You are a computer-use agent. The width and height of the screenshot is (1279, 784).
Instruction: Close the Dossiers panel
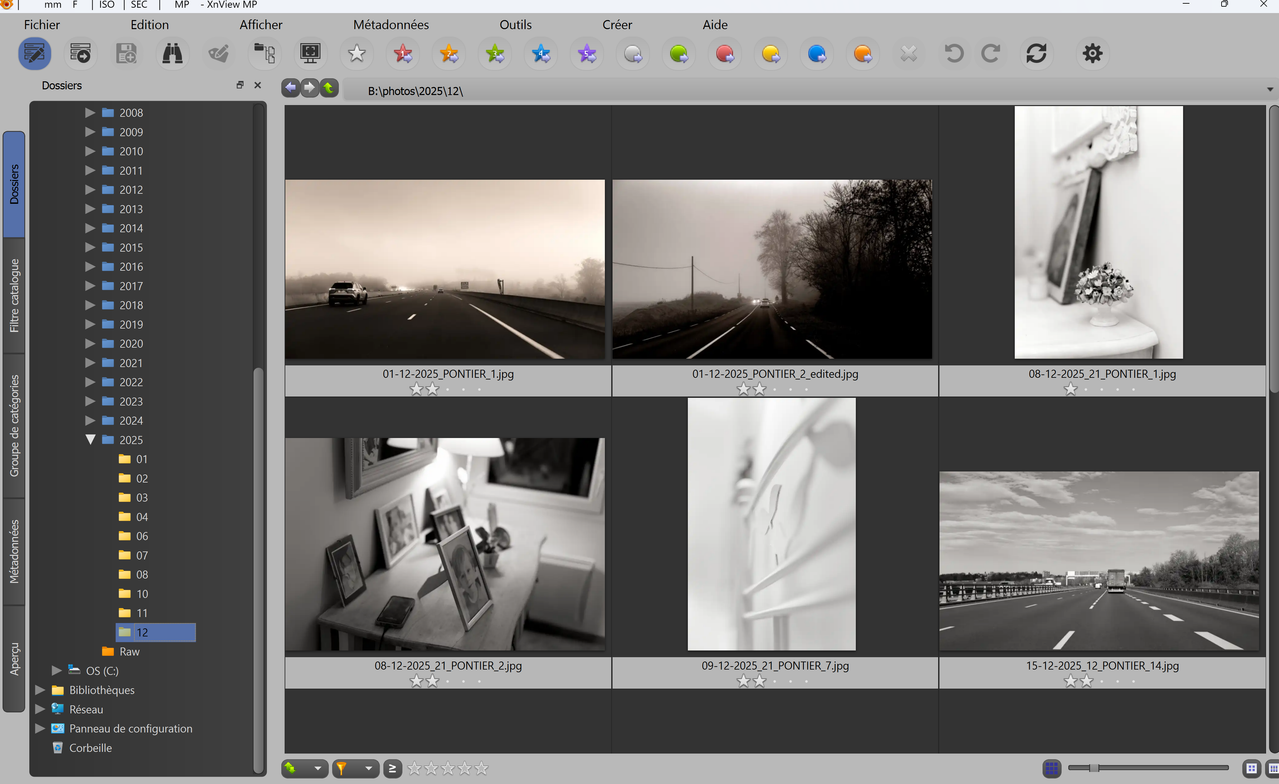[x=258, y=85]
